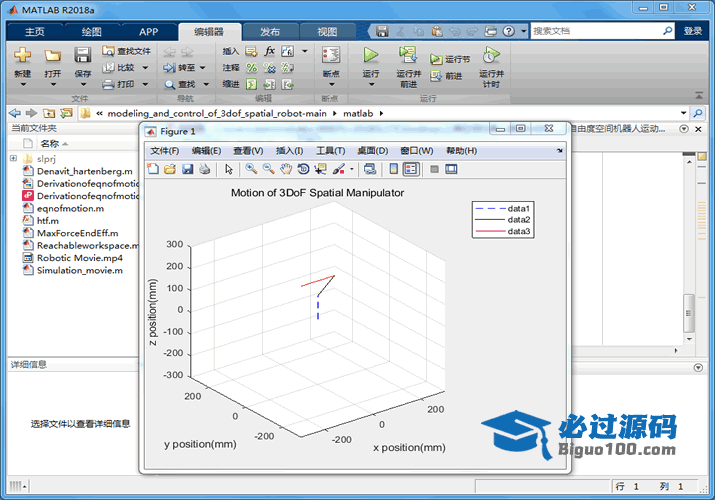Toggle Hide Plot Tools in Figure 1 toolbar
Screen dimensions: 715x500
434,169
